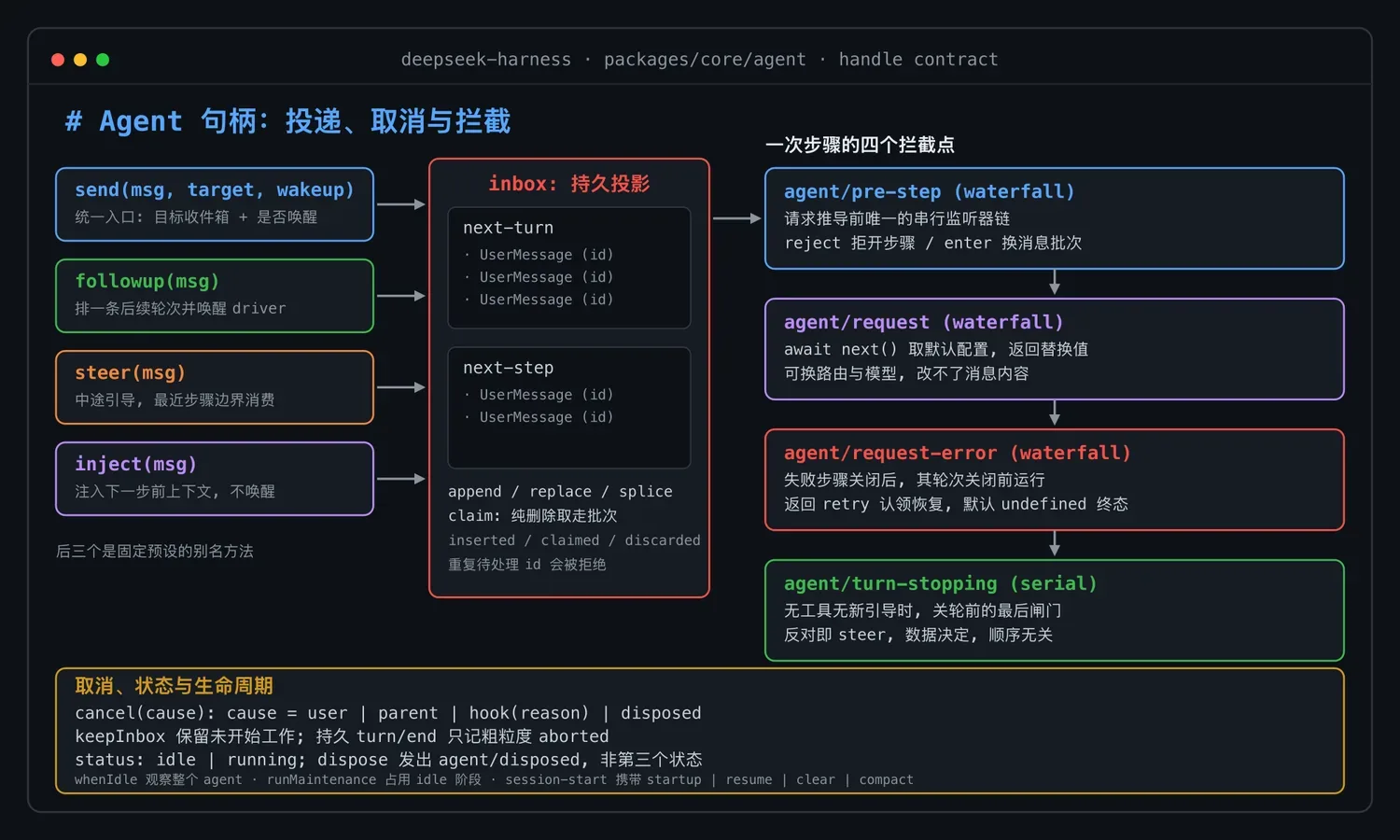Select the "inject(msg)" label

tap(135, 464)
